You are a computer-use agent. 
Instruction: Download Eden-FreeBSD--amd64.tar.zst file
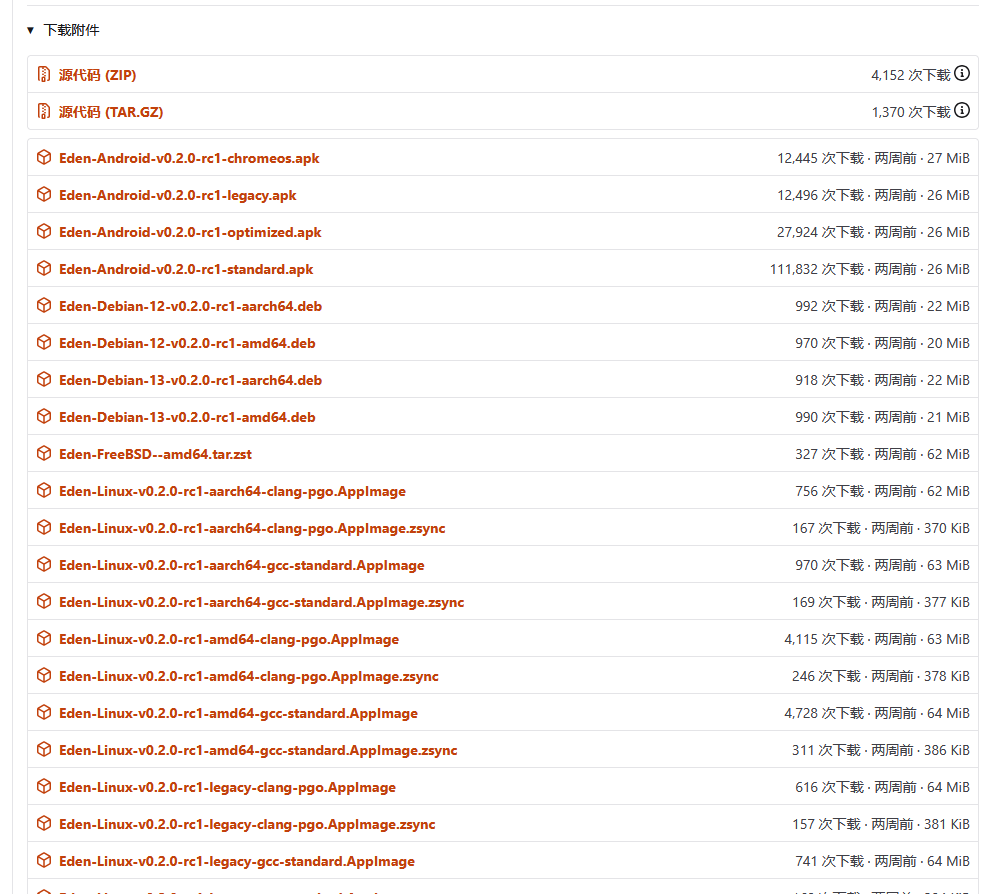point(155,453)
